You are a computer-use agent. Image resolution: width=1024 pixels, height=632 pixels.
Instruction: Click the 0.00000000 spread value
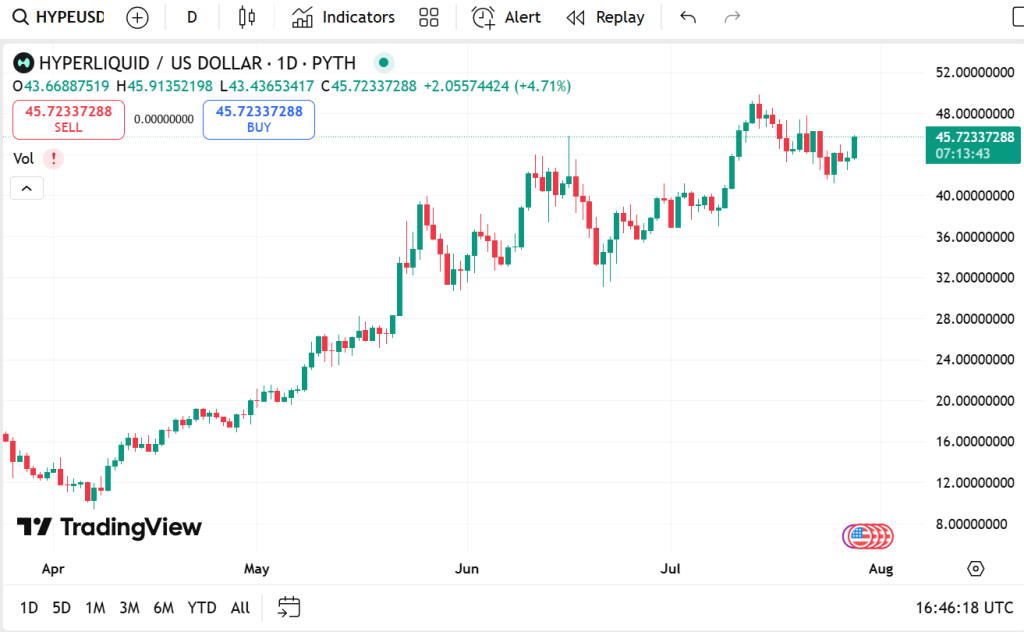[x=164, y=119]
